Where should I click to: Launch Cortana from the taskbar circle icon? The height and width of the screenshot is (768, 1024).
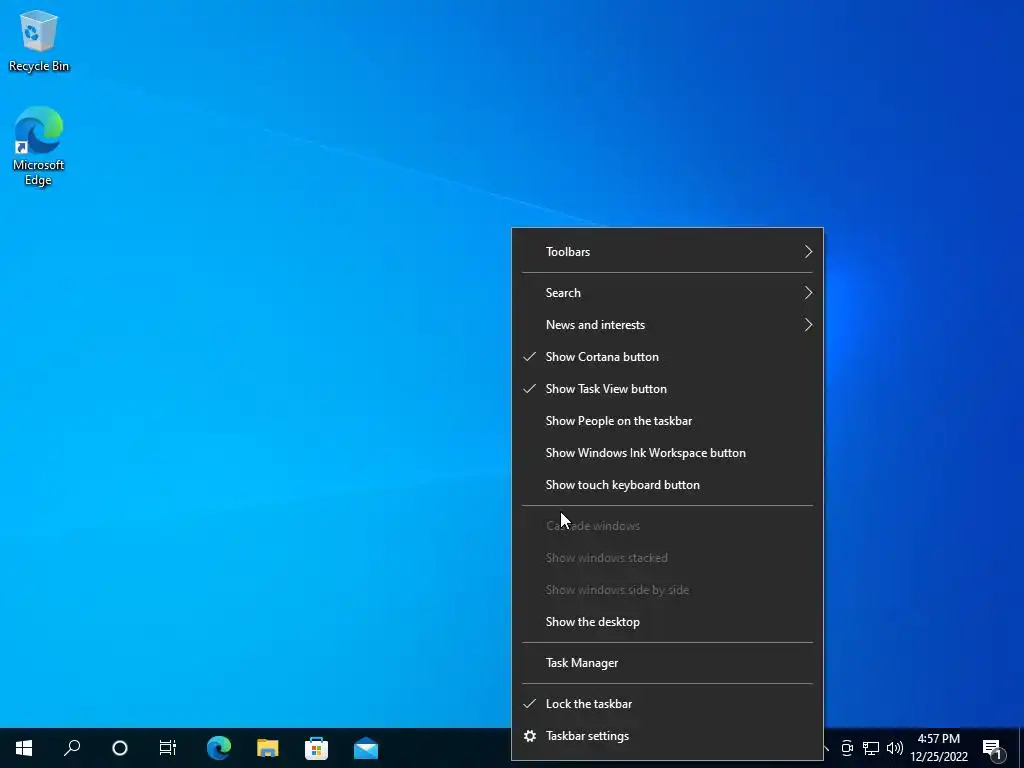120,748
